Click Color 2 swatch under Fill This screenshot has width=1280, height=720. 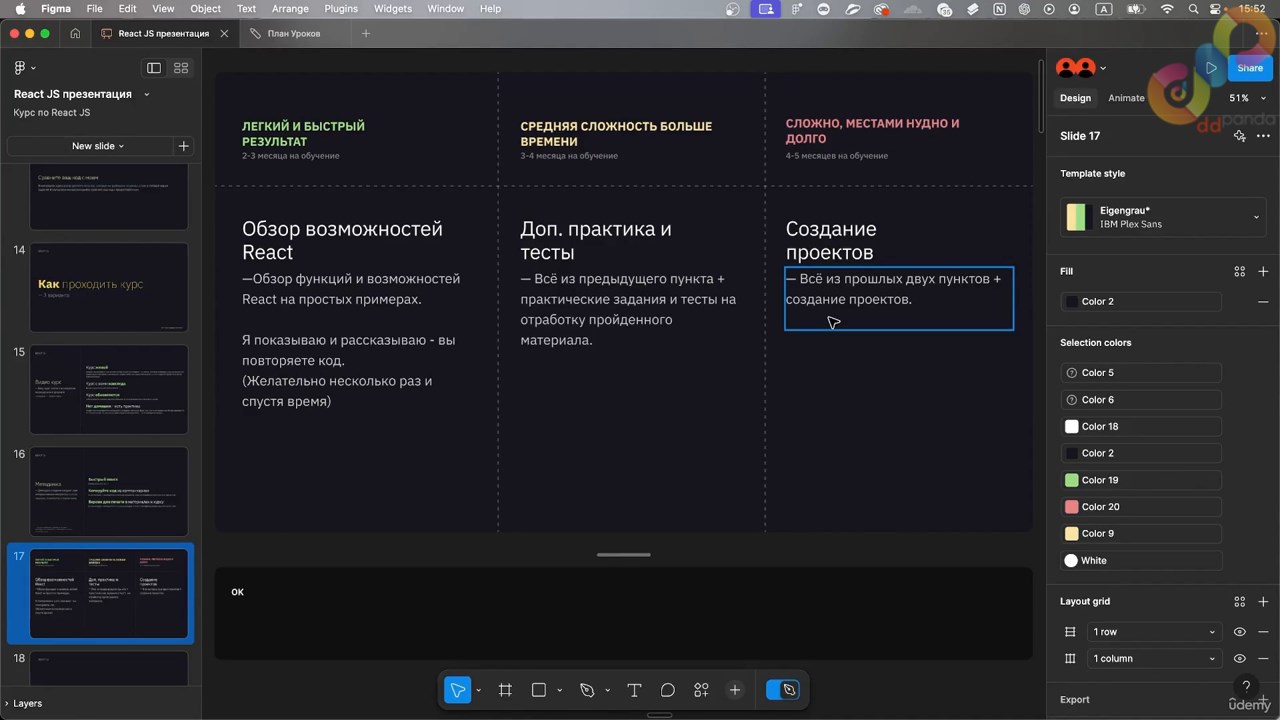point(1072,302)
